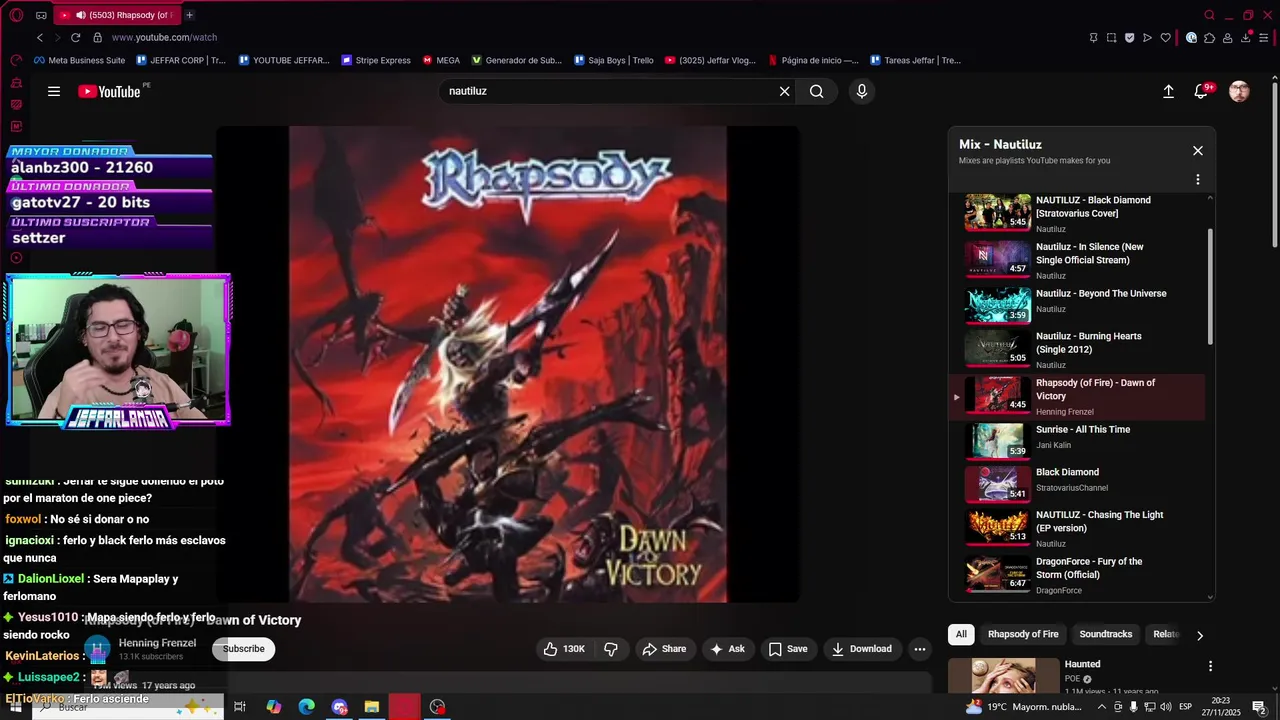Open the MEGA bookmark
Viewport: 1280px width, 720px height.
tap(441, 60)
